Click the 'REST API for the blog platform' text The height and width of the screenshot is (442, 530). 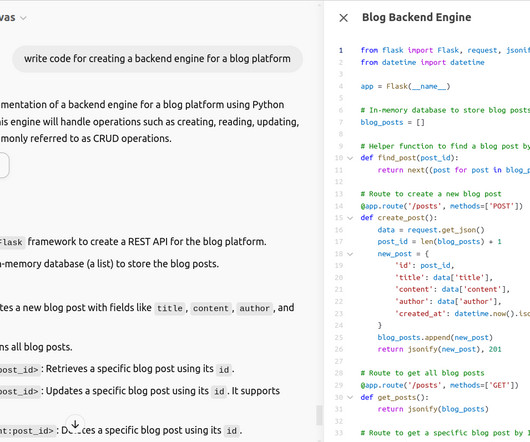click(197, 242)
